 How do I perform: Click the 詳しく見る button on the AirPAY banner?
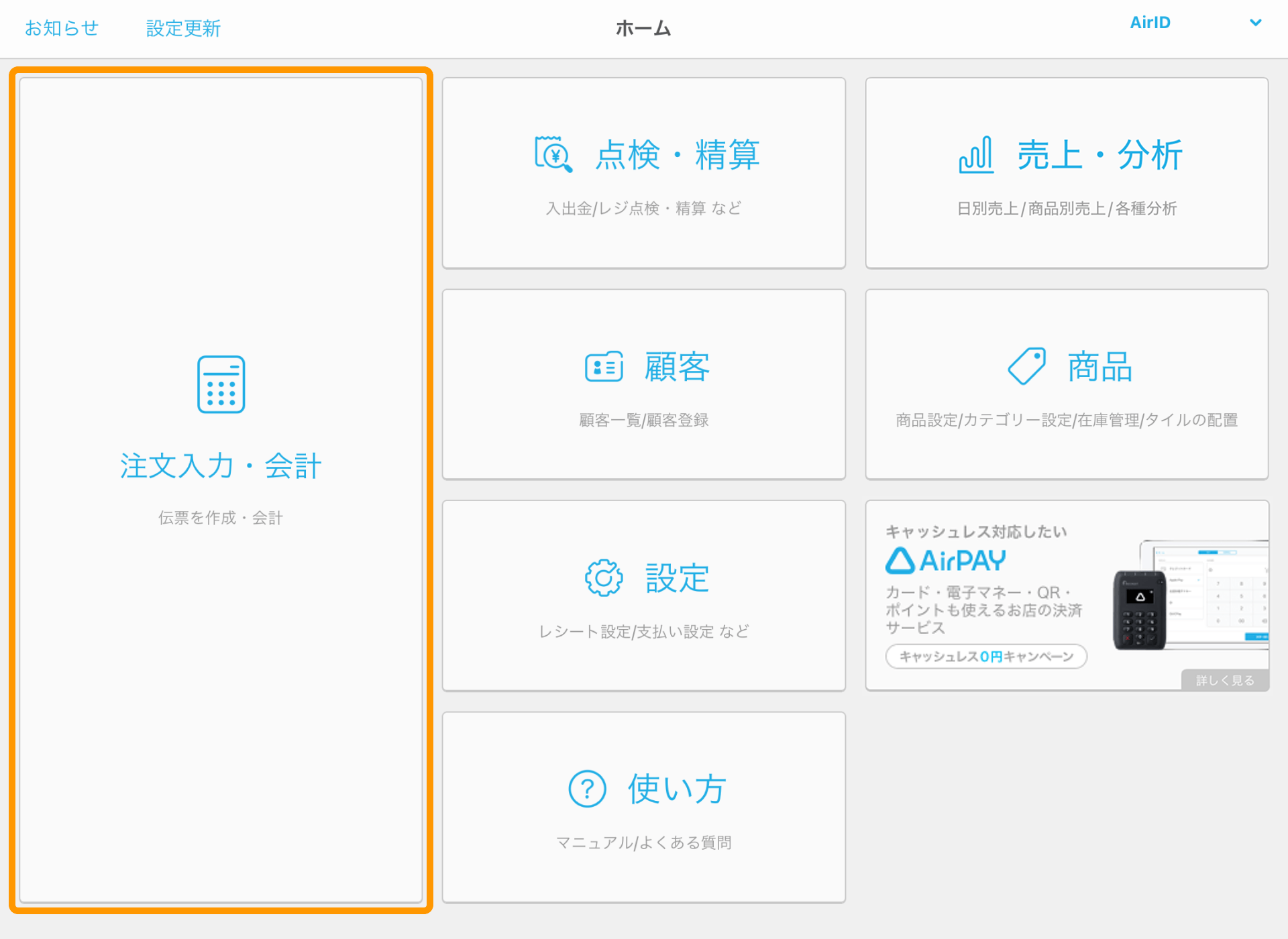coord(1225,680)
